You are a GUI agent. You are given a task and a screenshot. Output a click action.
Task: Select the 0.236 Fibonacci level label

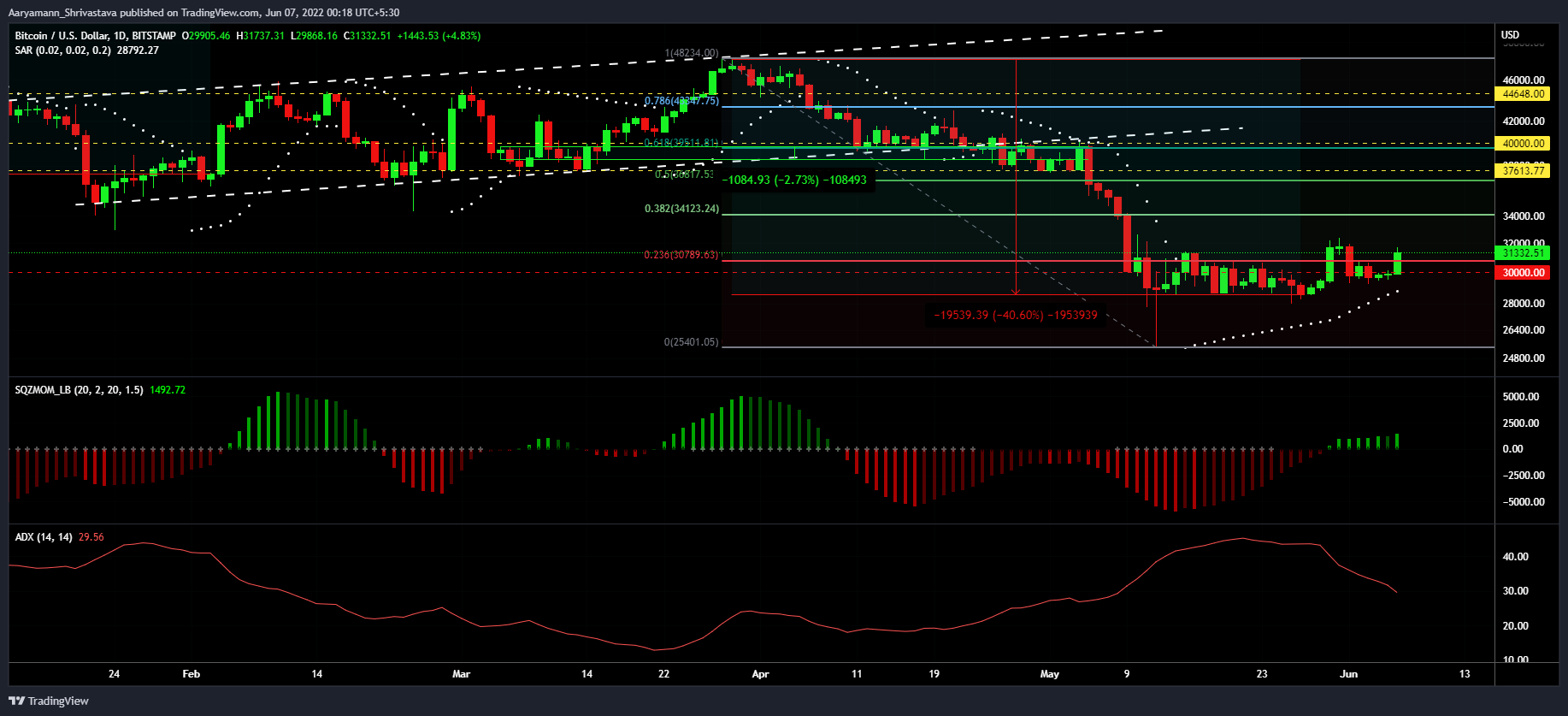tap(681, 255)
